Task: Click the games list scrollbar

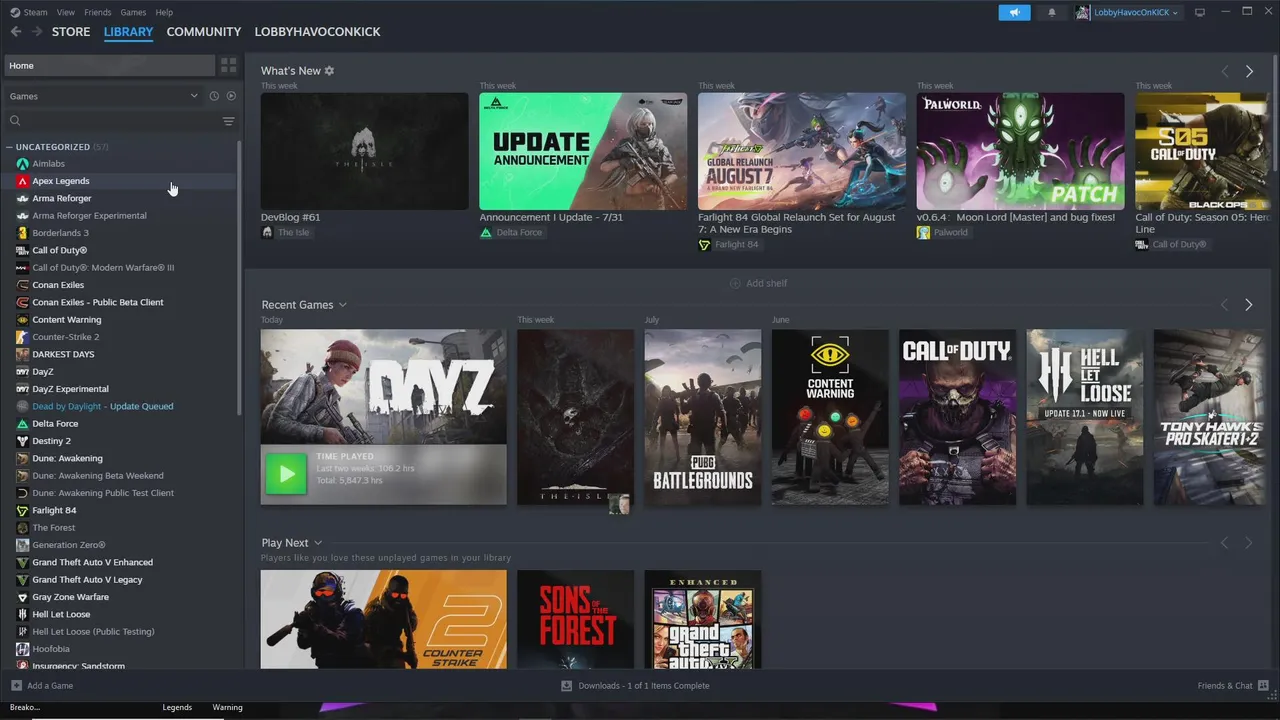Action: point(239,280)
